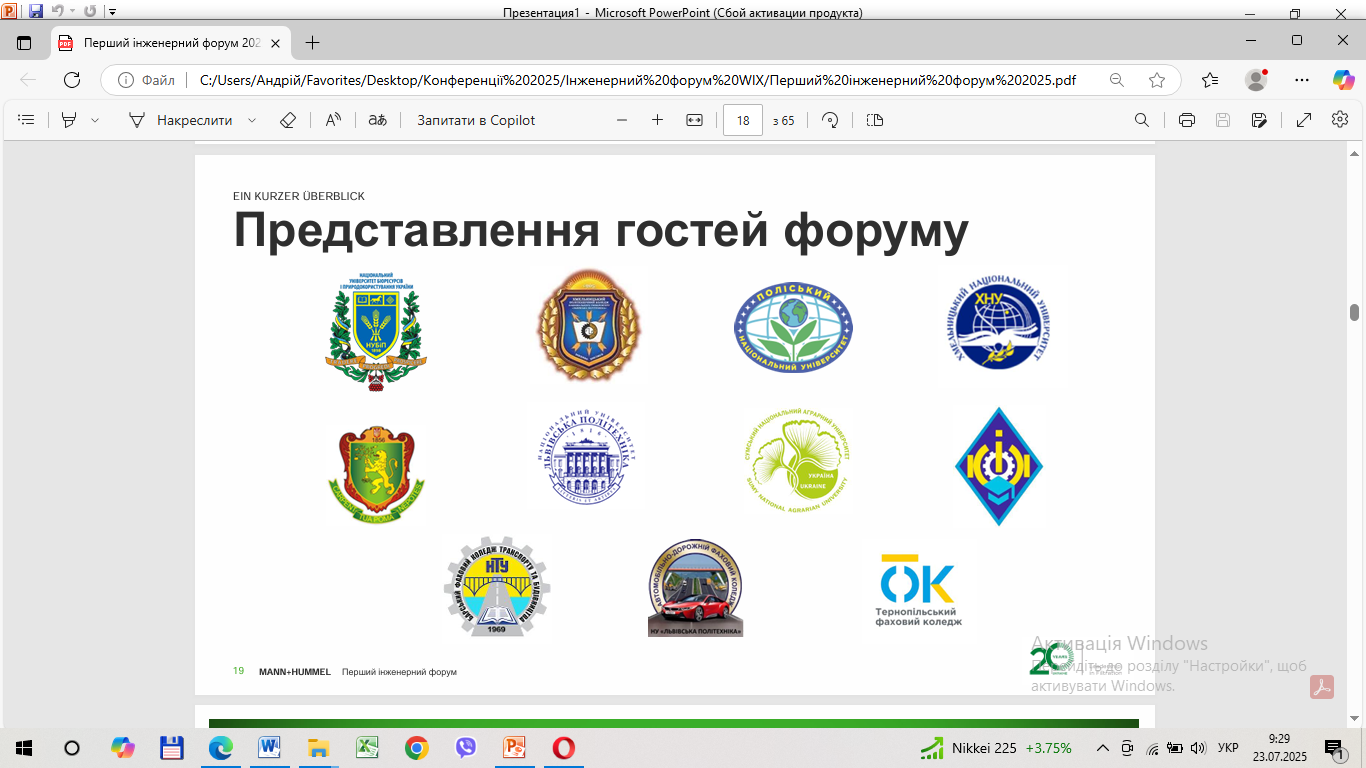Image resolution: width=1366 pixels, height=768 pixels.
Task: Open PDF viewer settings gear
Action: tap(1340, 119)
